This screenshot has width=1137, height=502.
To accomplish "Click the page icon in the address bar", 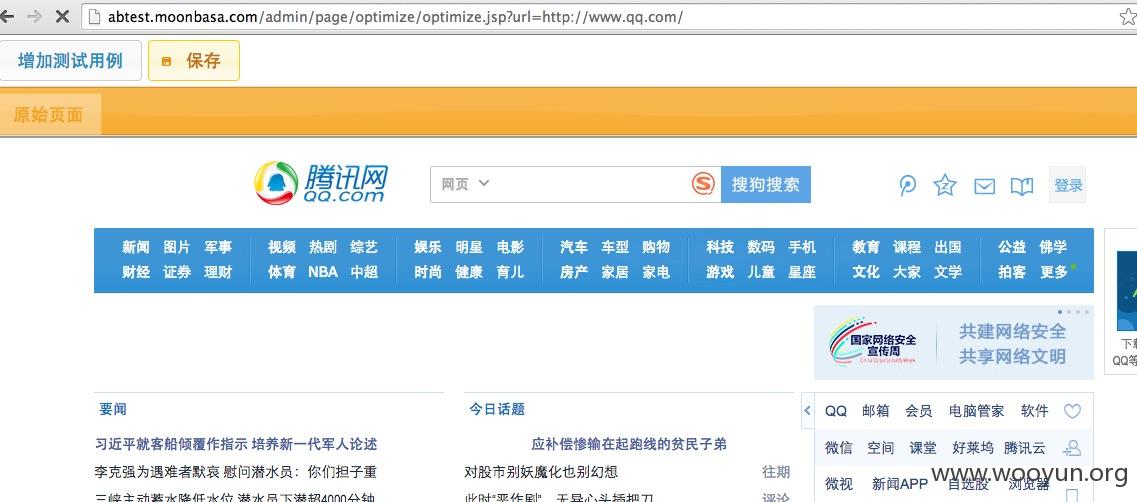I will coord(94,16).
